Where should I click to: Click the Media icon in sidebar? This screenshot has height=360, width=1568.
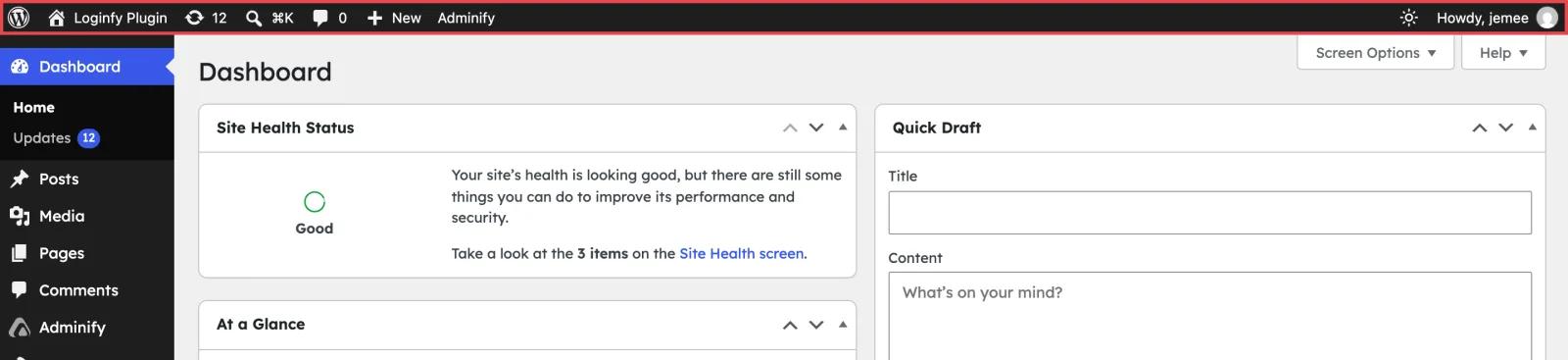20,216
